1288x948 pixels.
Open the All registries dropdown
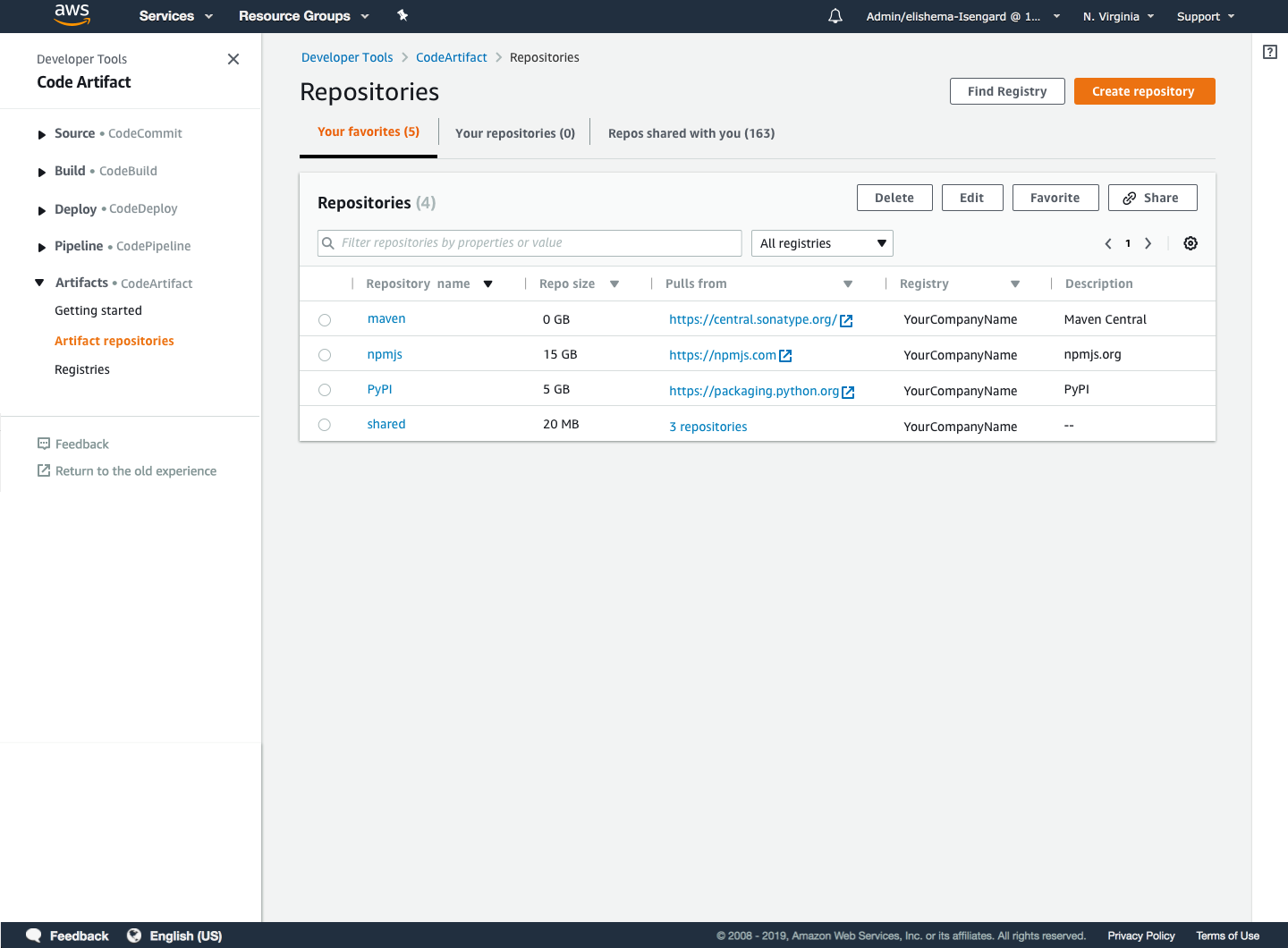[x=822, y=243]
